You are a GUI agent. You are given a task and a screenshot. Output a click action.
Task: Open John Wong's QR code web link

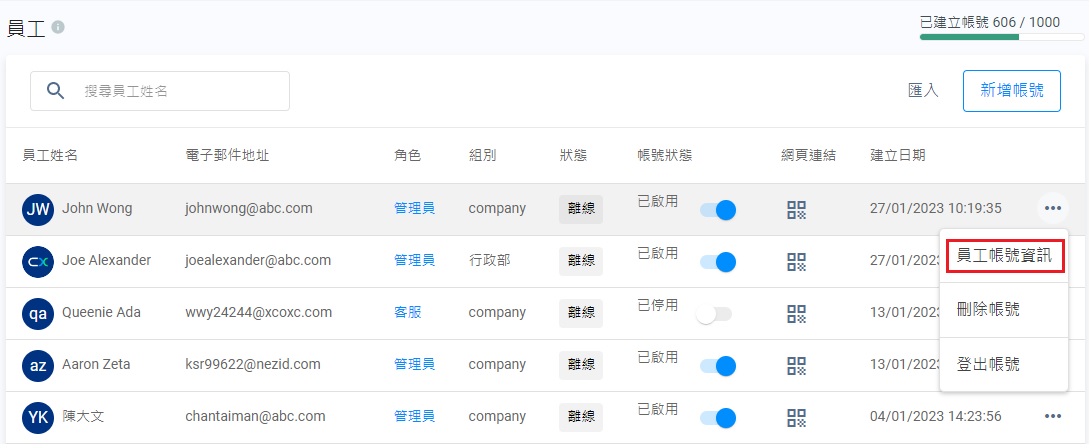pos(796,210)
